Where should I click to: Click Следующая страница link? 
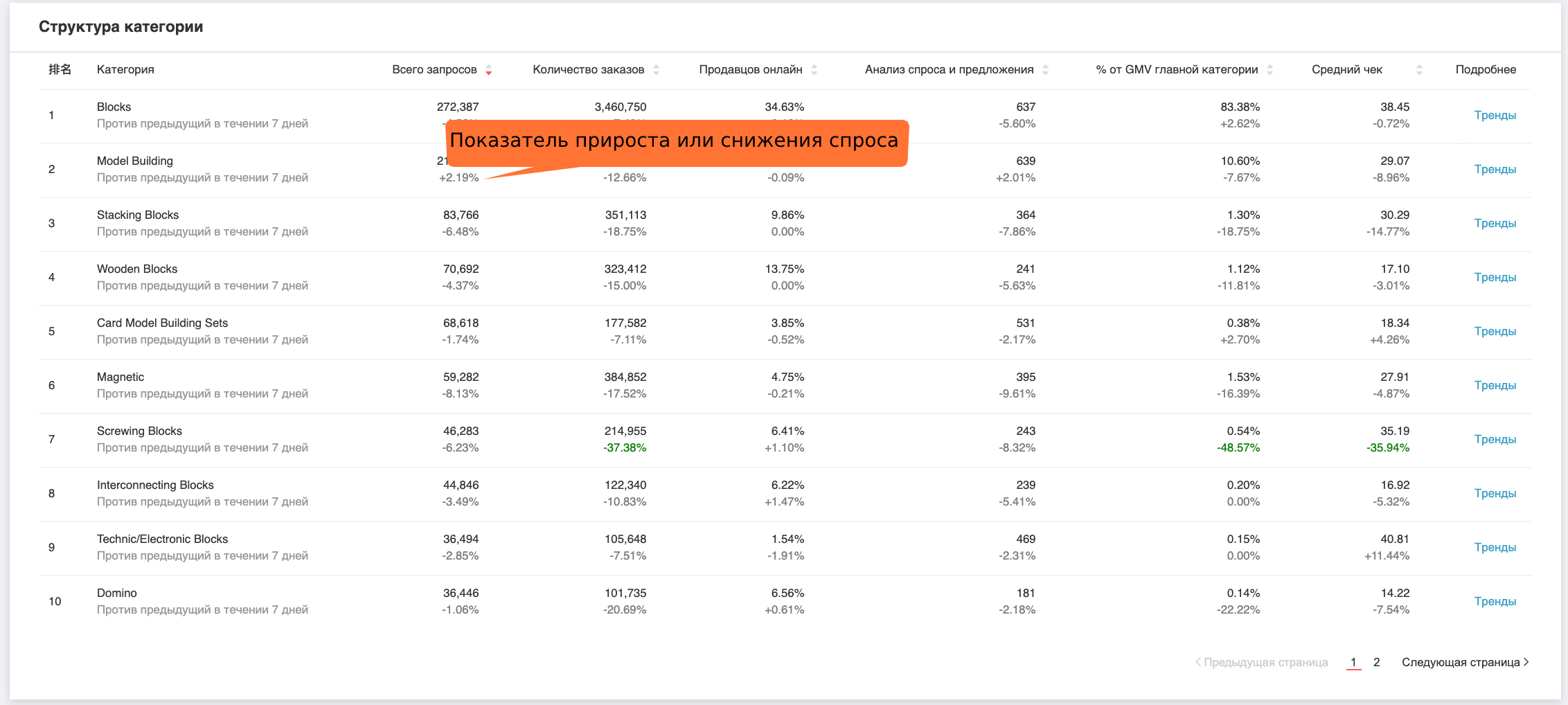(1465, 662)
